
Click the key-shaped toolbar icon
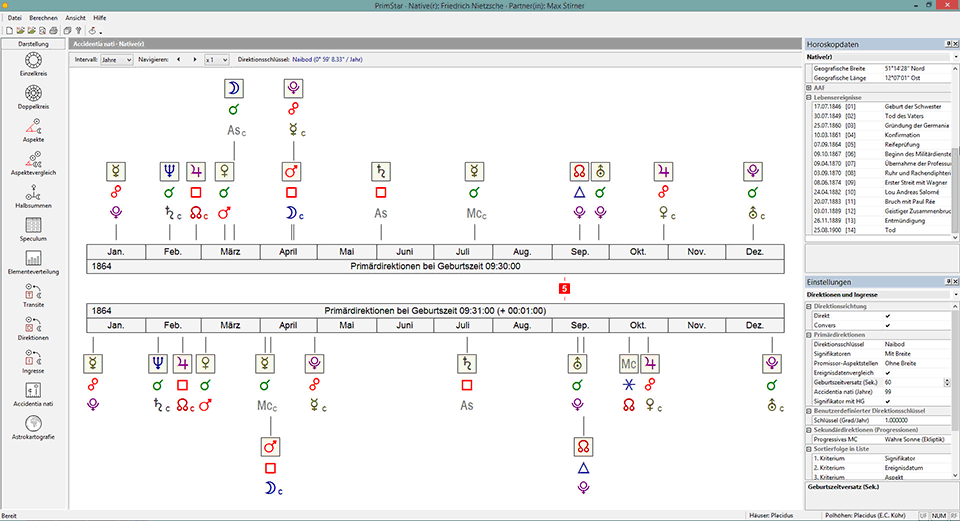[78, 31]
